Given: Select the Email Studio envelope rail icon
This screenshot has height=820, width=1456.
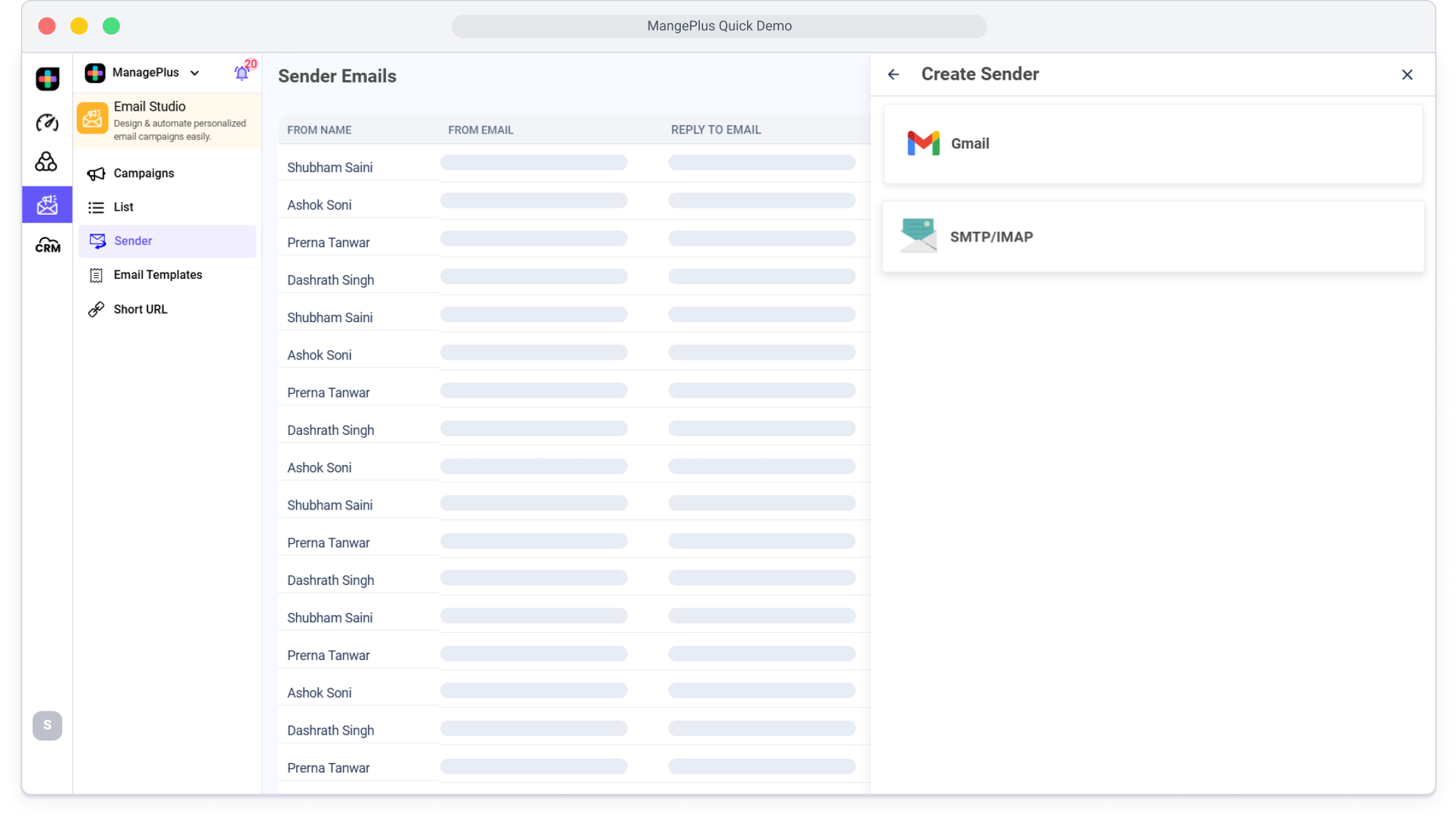Looking at the screenshot, I should tap(47, 205).
